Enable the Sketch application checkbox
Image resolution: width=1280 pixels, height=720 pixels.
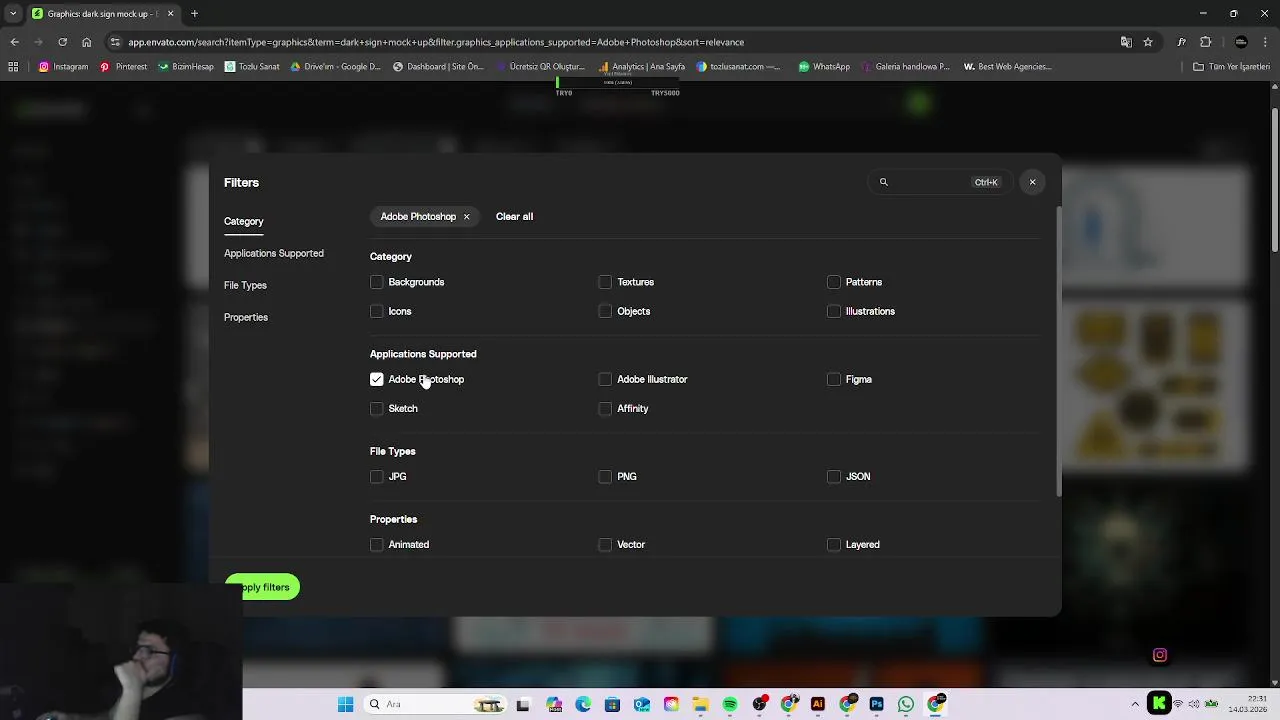[377, 408]
